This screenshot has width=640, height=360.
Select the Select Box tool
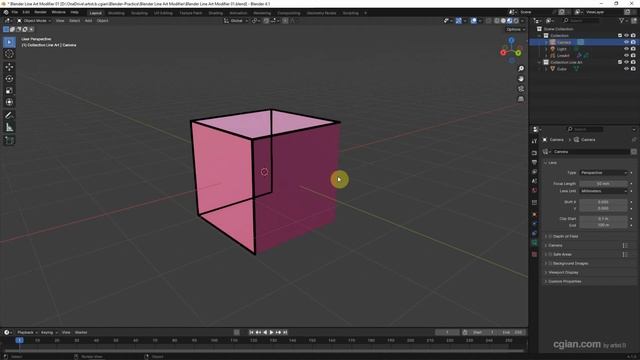click(x=9, y=42)
